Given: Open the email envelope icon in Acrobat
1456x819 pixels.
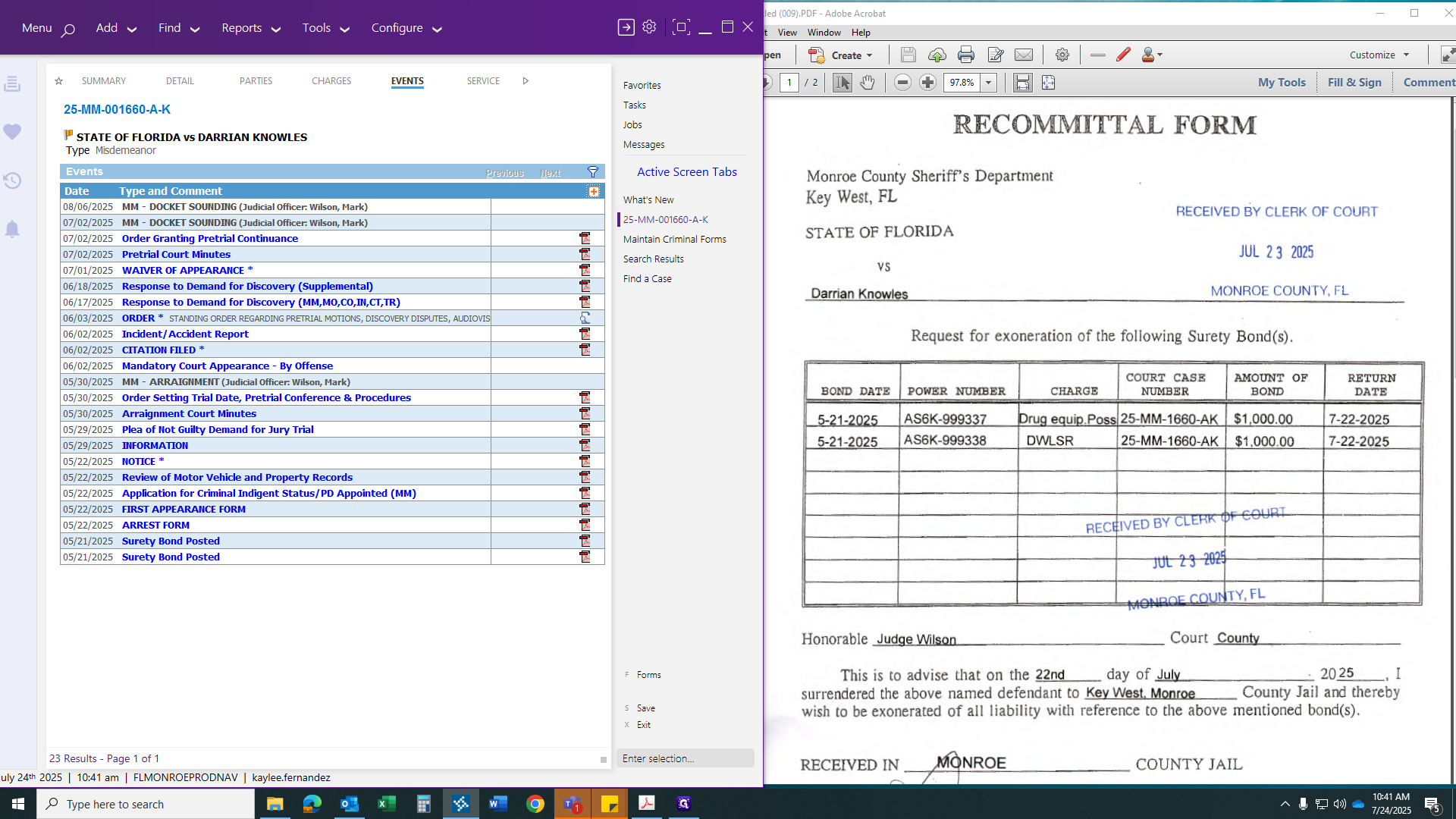Looking at the screenshot, I should 1024,55.
